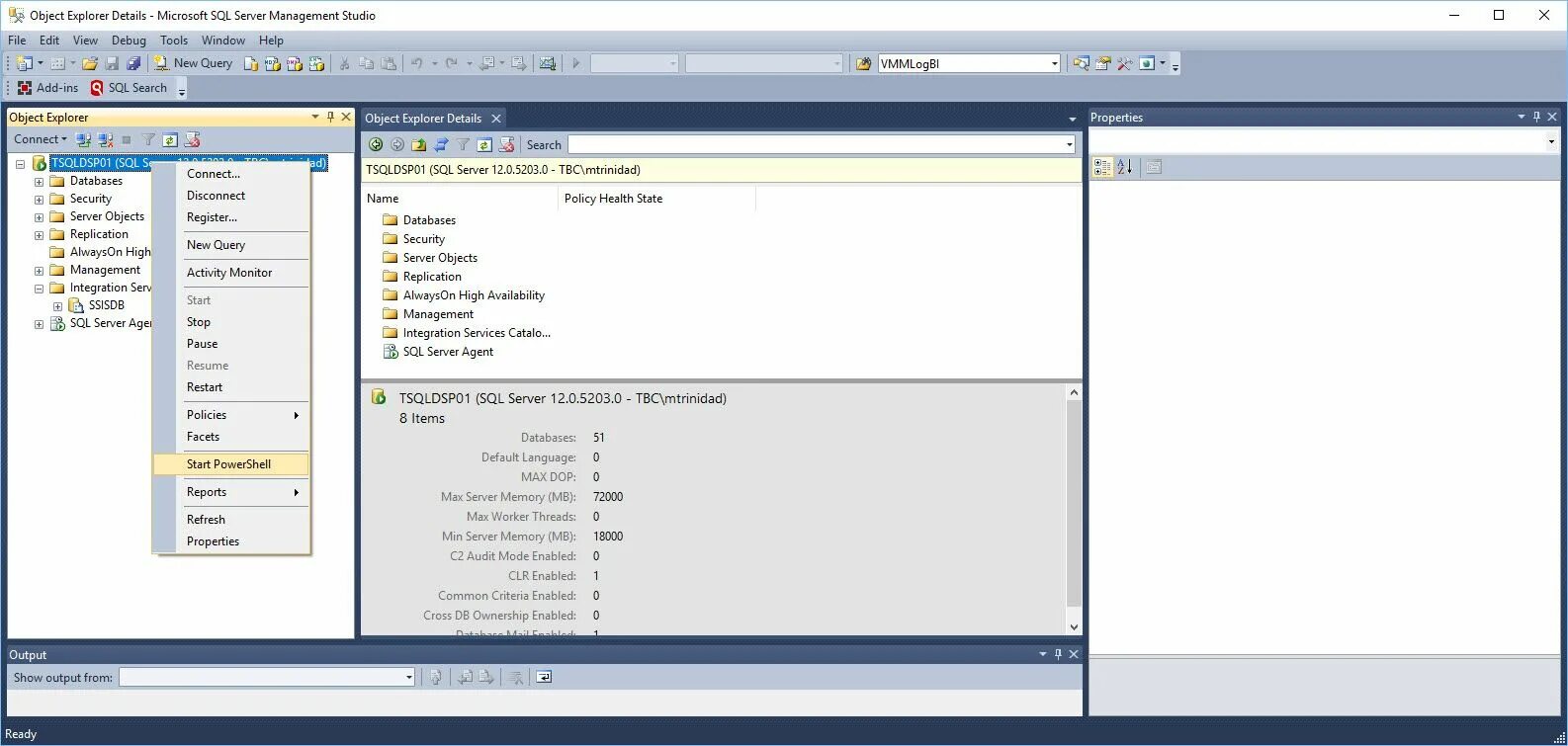Open the Debug menu

point(129,41)
